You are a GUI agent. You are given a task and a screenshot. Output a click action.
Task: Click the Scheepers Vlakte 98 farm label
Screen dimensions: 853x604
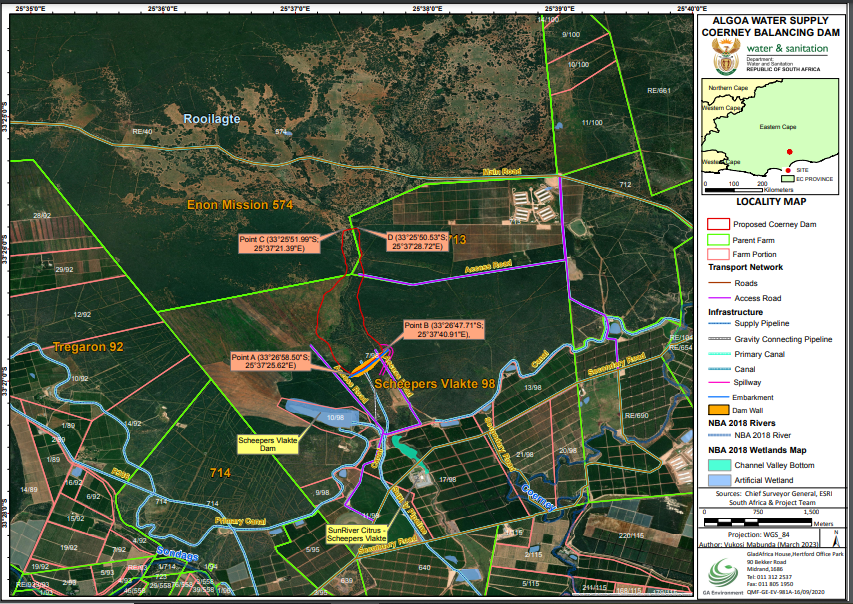pyautogui.click(x=435, y=384)
